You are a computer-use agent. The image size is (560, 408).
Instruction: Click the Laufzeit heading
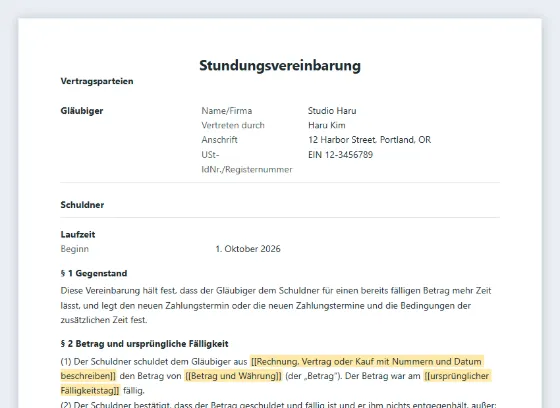[x=78, y=234]
